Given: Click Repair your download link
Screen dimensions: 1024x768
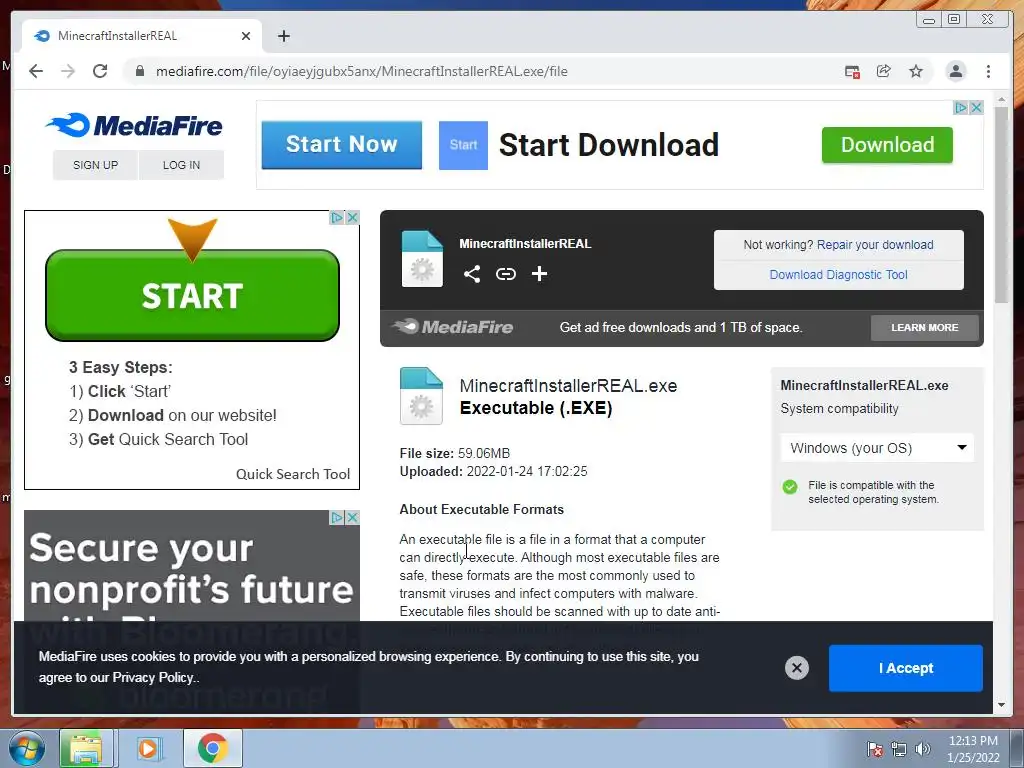Looking at the screenshot, I should click(x=874, y=244).
